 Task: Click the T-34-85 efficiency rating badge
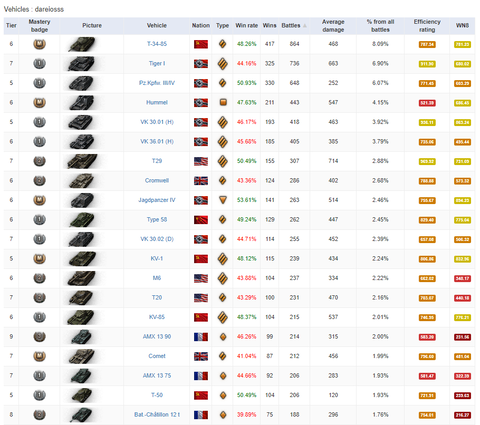(x=427, y=44)
